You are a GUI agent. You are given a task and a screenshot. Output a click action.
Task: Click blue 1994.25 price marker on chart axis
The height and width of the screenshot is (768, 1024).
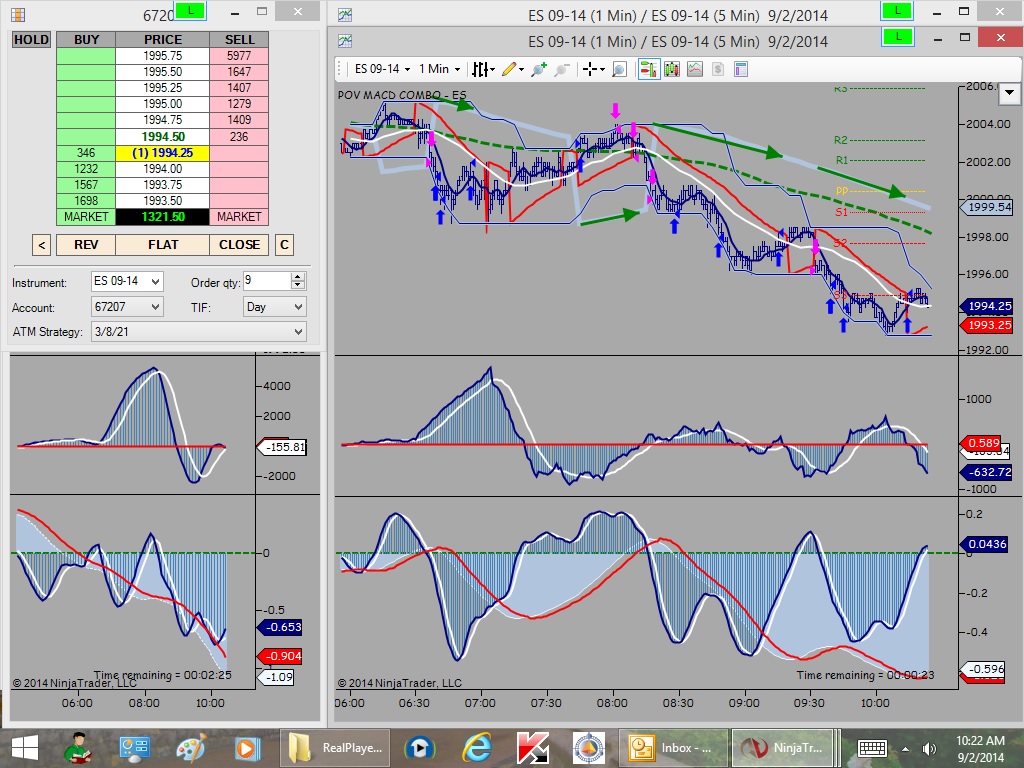point(986,306)
